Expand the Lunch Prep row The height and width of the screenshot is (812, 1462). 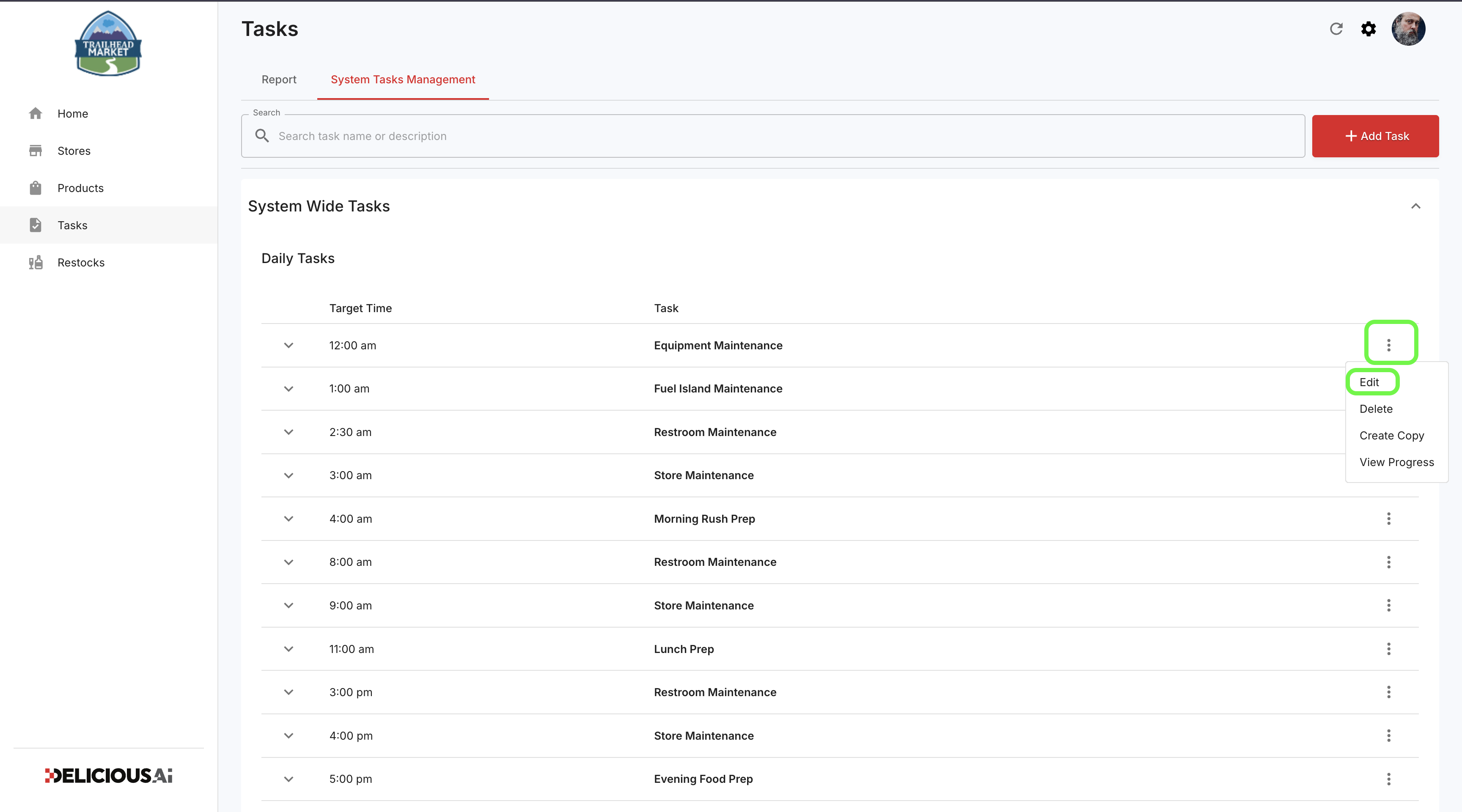point(289,649)
